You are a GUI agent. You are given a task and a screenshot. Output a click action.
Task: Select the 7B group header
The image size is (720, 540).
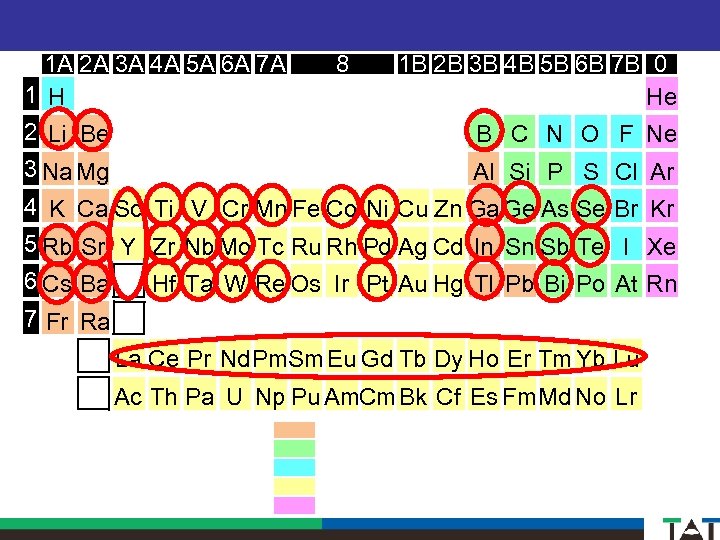[x=625, y=64]
